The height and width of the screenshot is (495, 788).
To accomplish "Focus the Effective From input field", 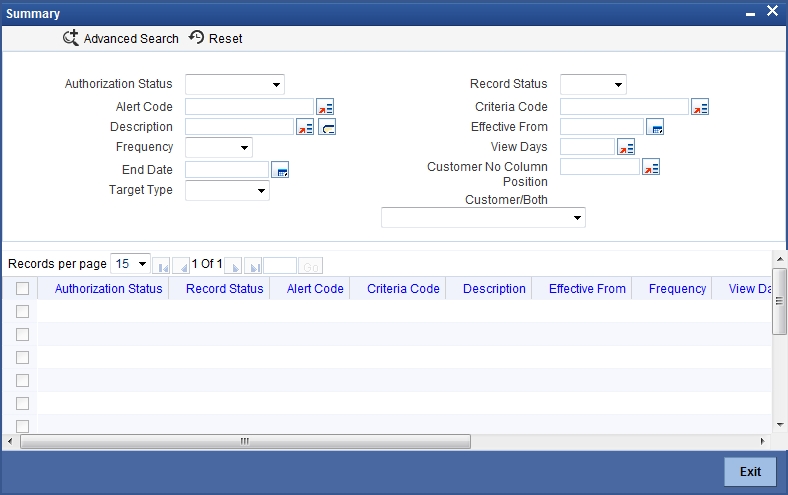I will click(x=602, y=127).
